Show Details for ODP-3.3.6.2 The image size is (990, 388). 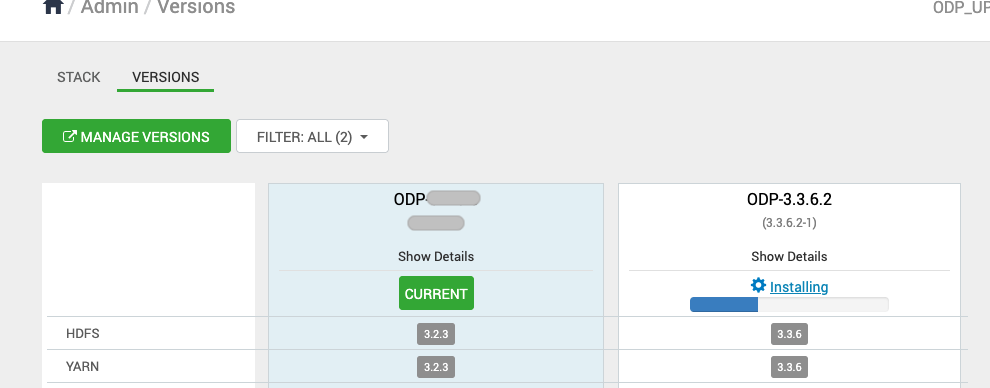point(789,257)
